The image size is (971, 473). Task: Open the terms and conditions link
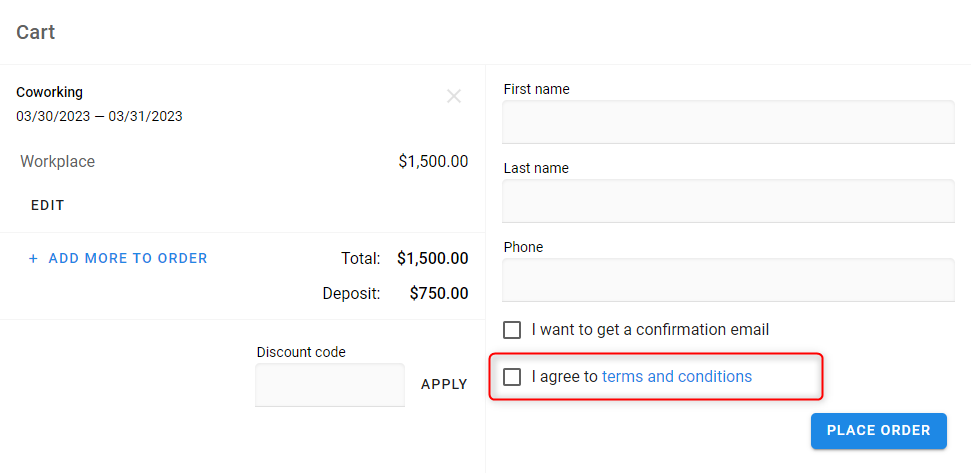pos(677,377)
